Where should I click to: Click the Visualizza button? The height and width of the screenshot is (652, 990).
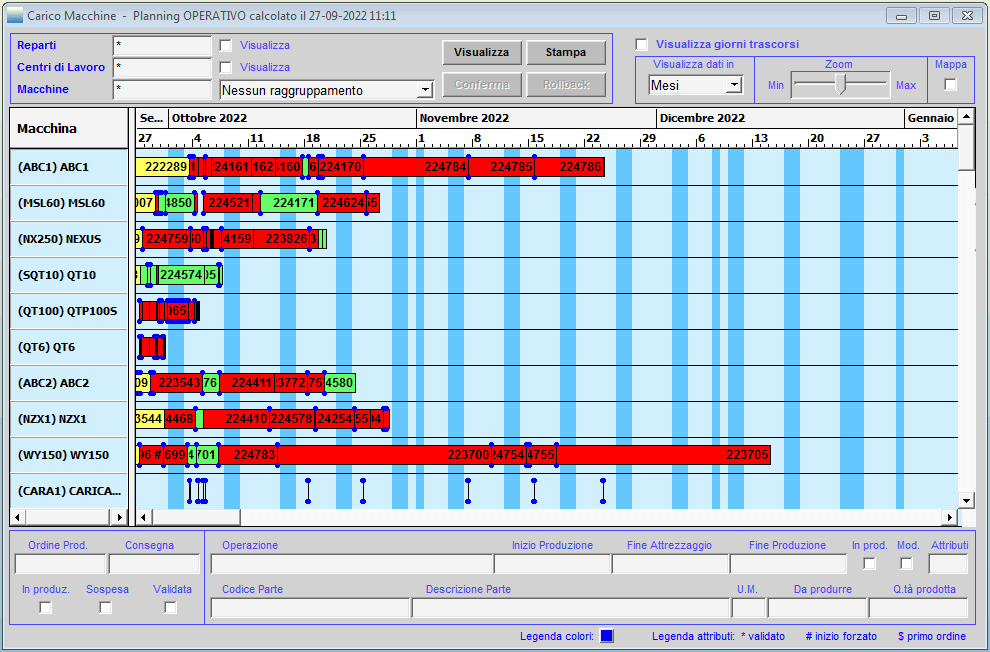481,53
